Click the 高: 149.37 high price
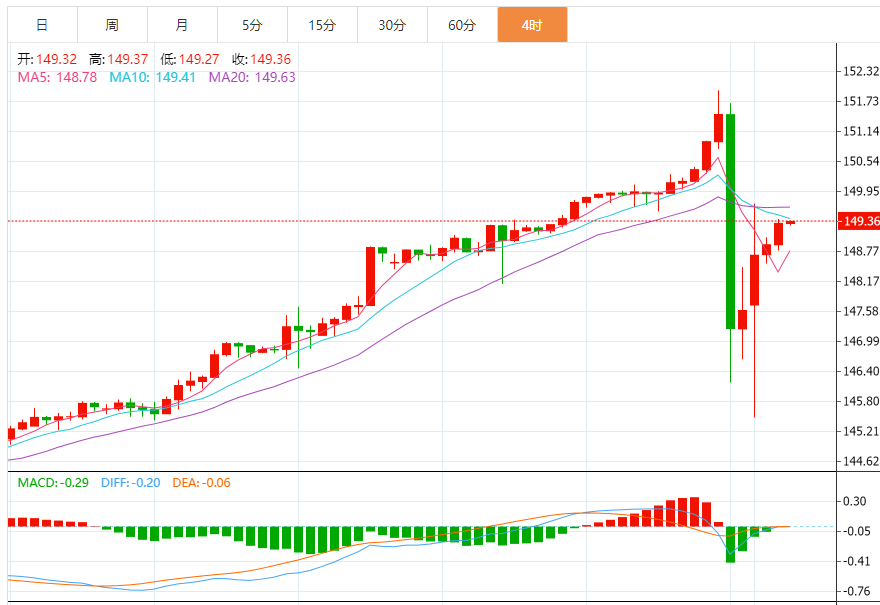Screen dimensions: 880x605 118,59
